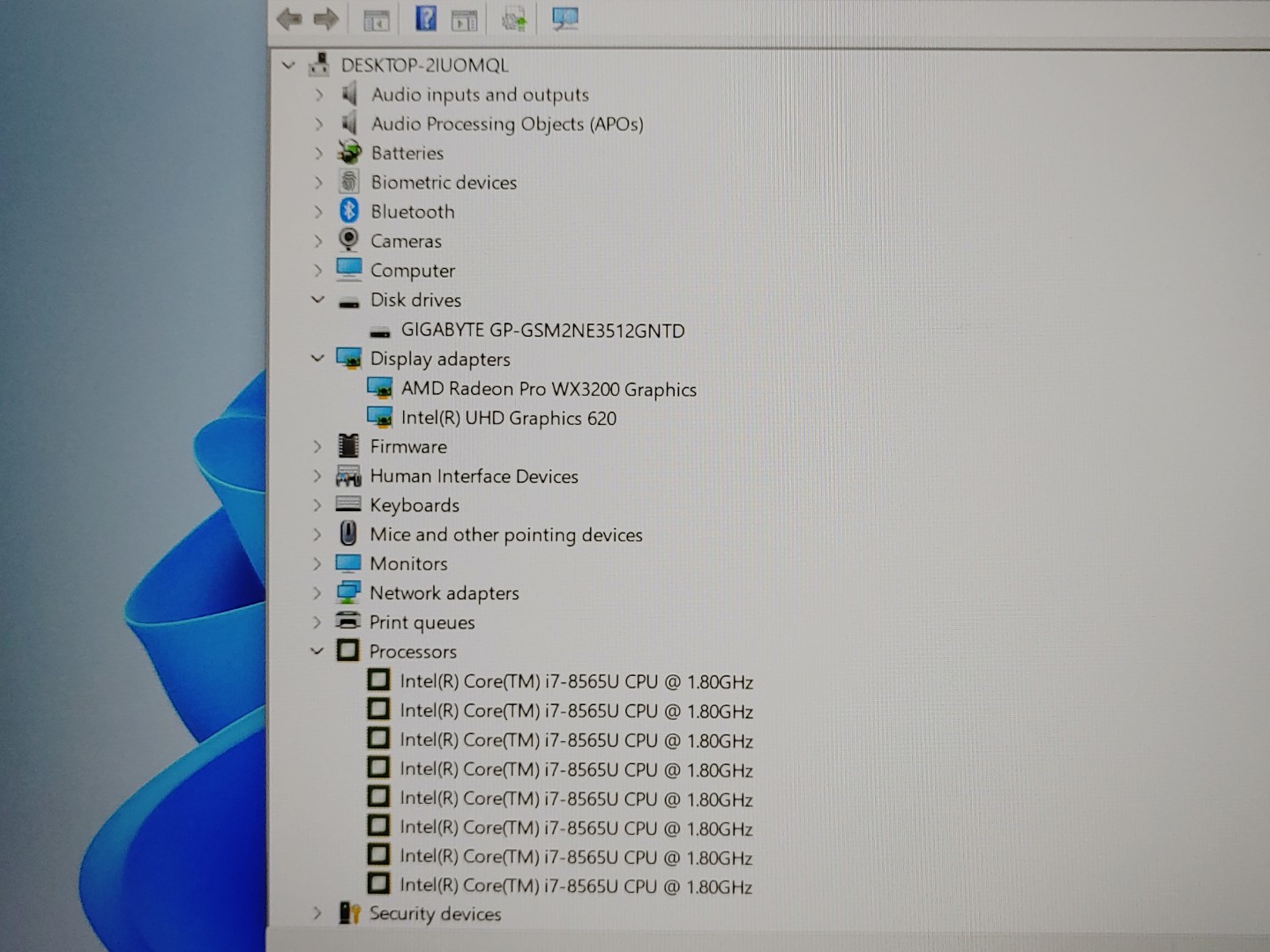Select the first i7-8565U processor entry
Image resolution: width=1270 pixels, height=952 pixels.
pyautogui.click(x=575, y=681)
